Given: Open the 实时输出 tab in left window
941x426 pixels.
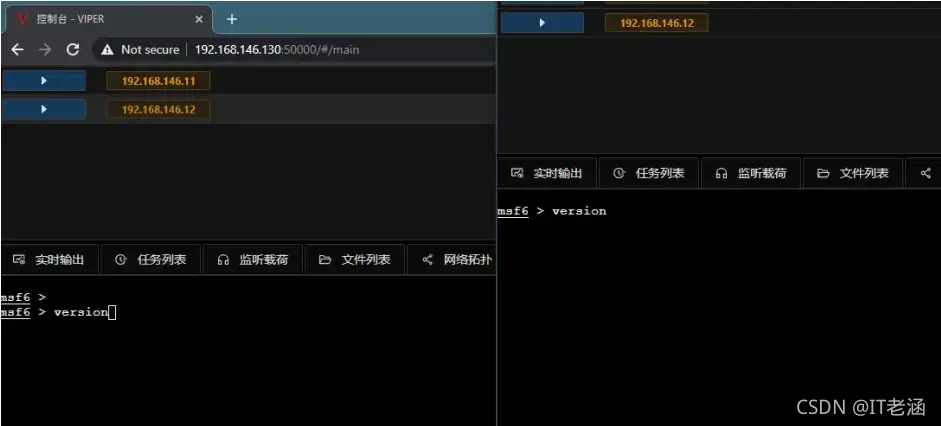Looking at the screenshot, I should (x=49, y=260).
